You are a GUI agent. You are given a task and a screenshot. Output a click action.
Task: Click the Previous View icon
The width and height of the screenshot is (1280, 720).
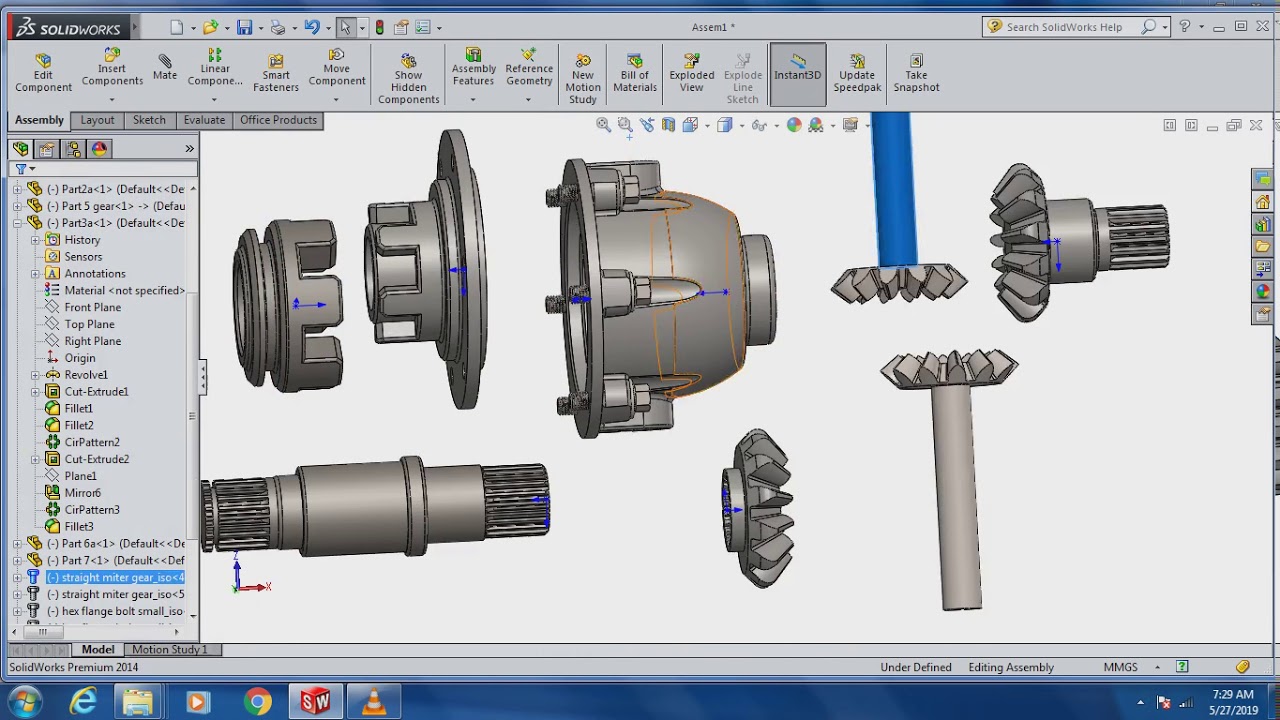point(647,125)
